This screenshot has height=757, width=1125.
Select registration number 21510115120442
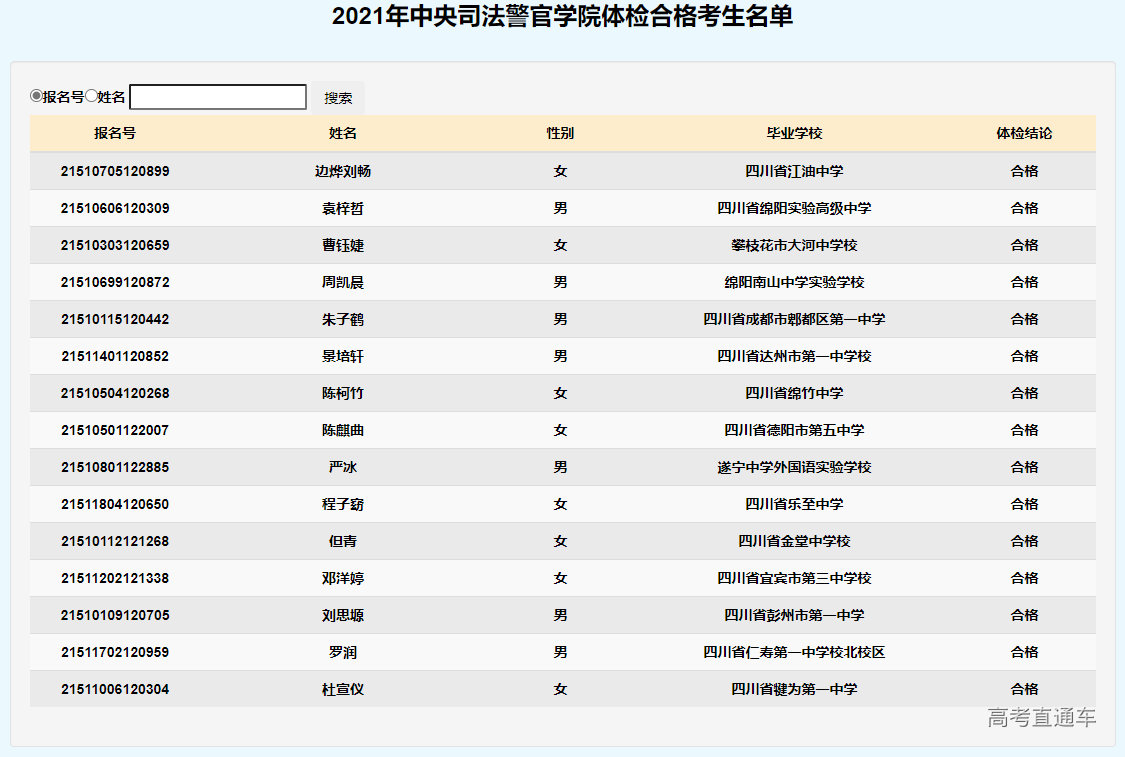[115, 319]
